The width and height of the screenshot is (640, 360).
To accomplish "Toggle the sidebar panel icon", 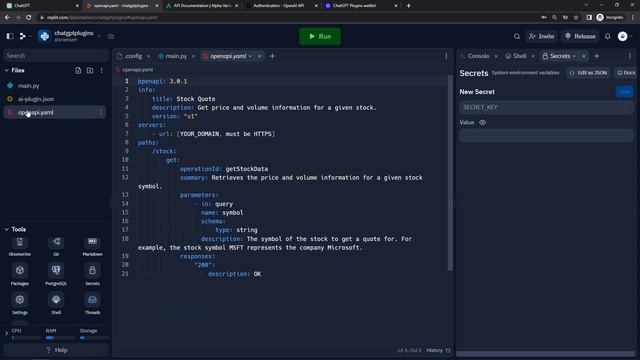I will [10, 36].
